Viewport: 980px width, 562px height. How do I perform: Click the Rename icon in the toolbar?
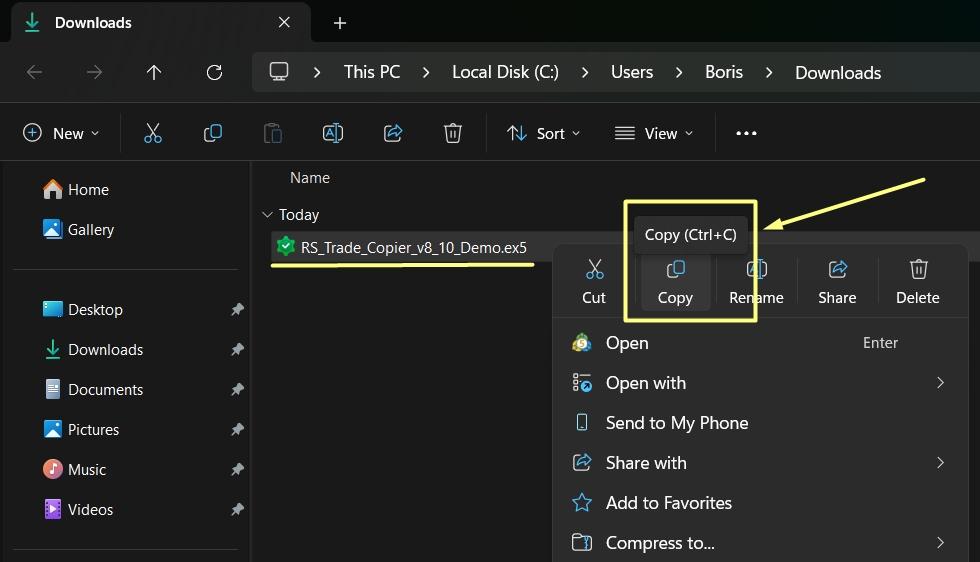click(333, 133)
